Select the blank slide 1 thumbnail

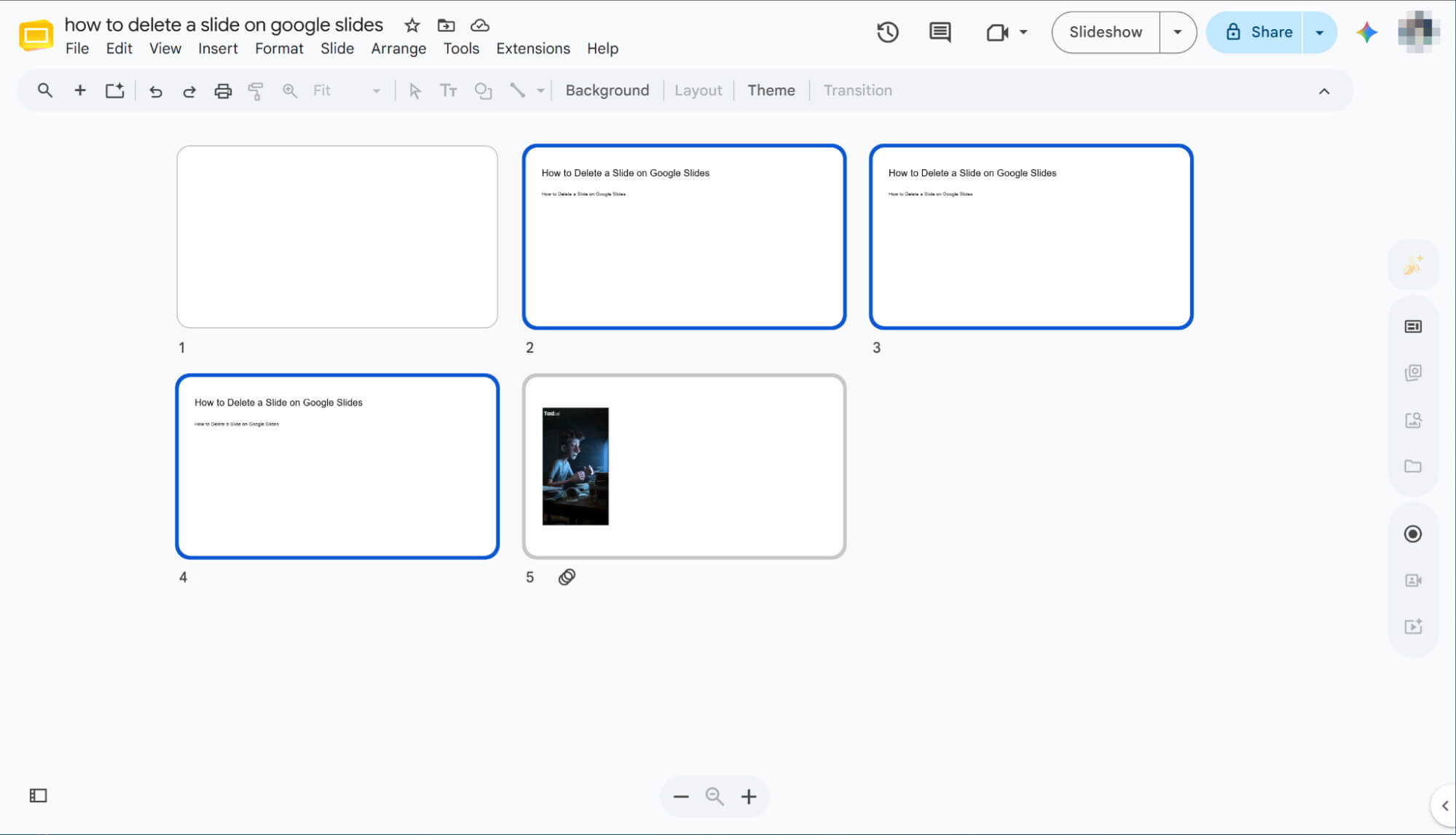click(337, 237)
